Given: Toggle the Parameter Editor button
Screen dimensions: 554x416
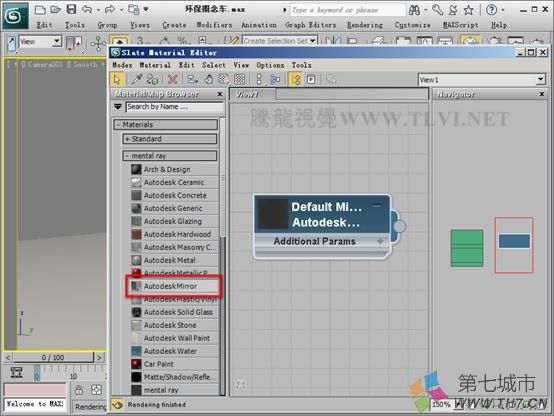Looking at the screenshot, I should pyautogui.click(x=311, y=80).
